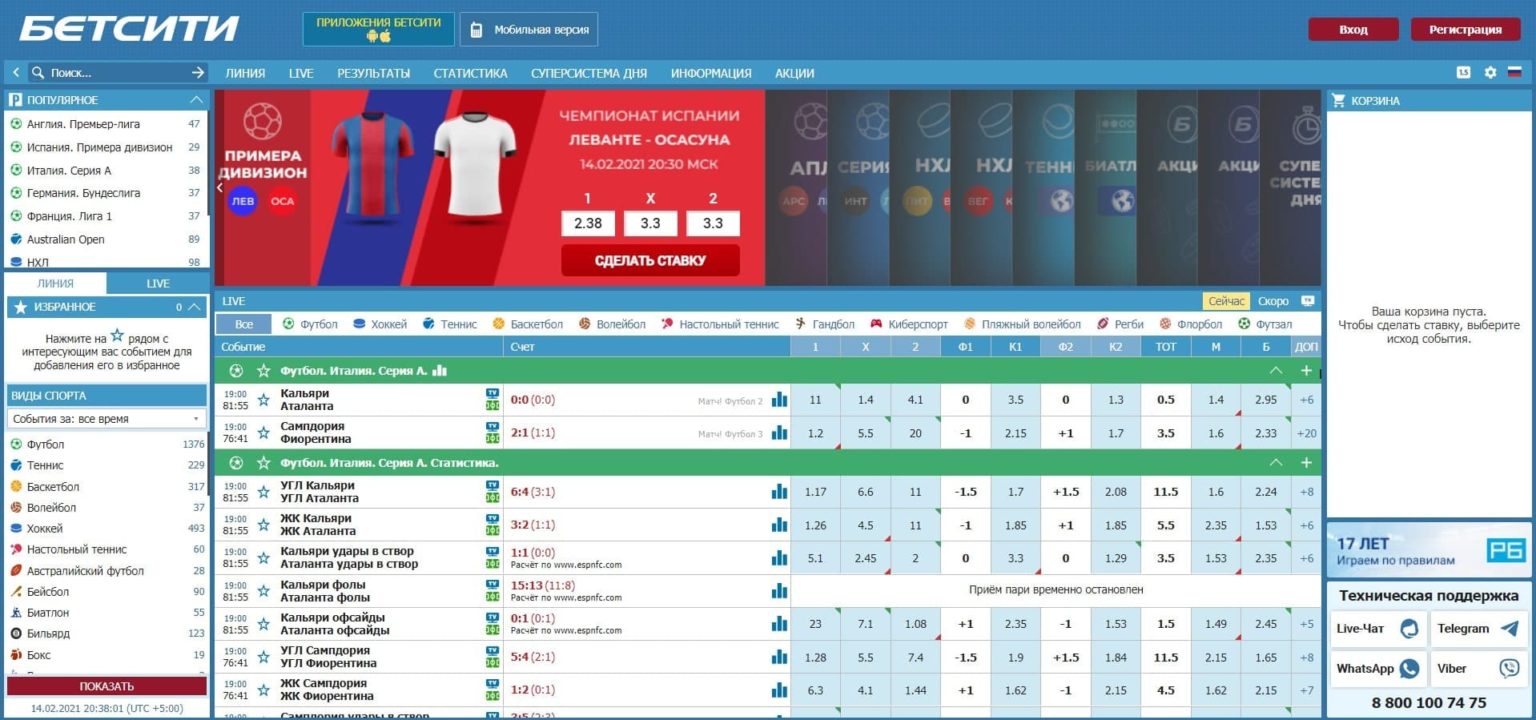Screen dimensions: 1536x720
Task: Switch to the LIVE tab in the sidebar
Action: [x=158, y=284]
